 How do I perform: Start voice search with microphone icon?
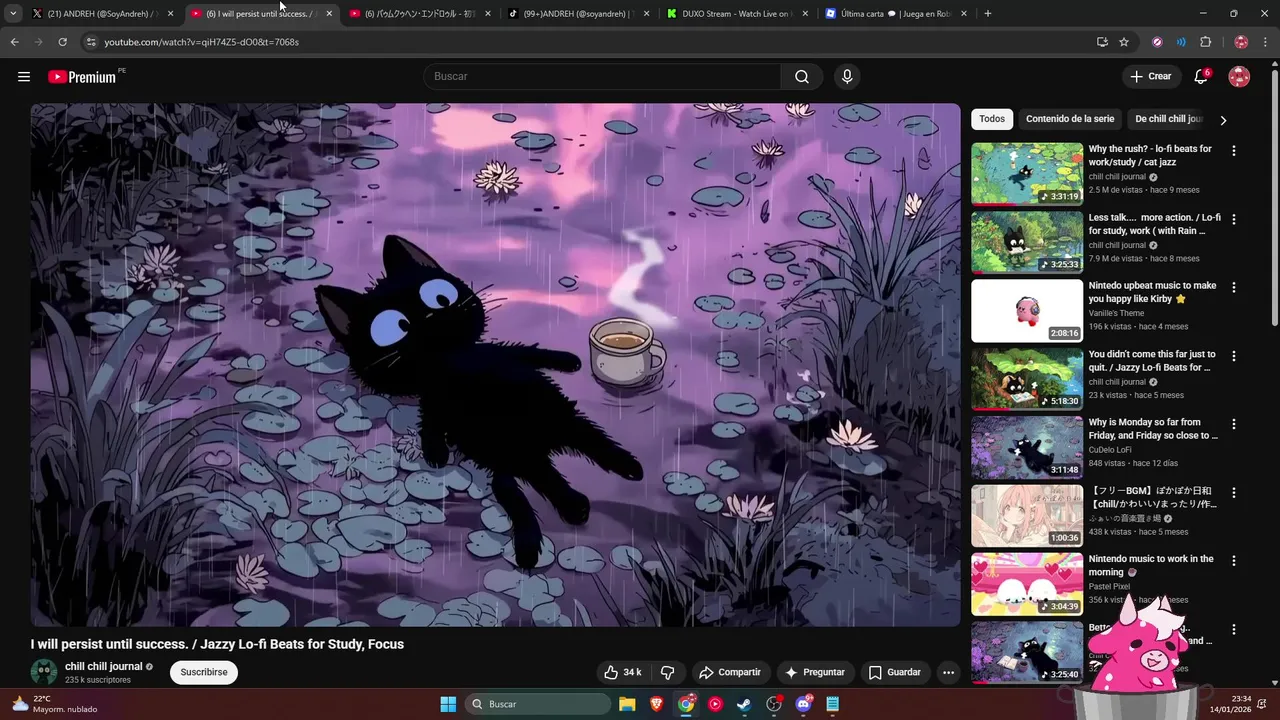point(847,77)
